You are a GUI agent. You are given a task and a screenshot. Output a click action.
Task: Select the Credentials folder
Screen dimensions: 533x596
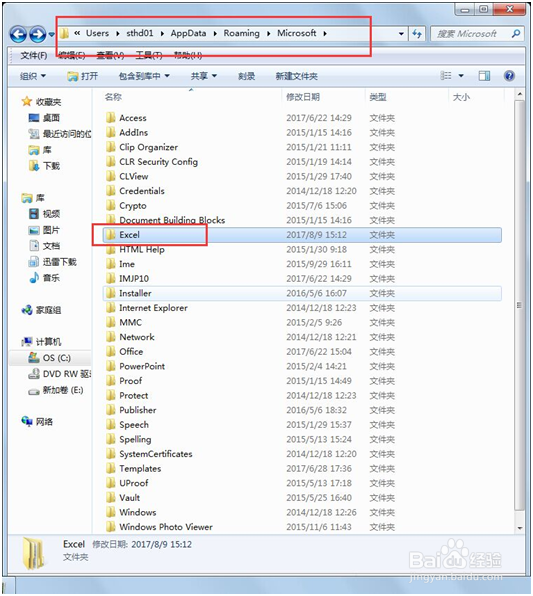[x=142, y=191]
